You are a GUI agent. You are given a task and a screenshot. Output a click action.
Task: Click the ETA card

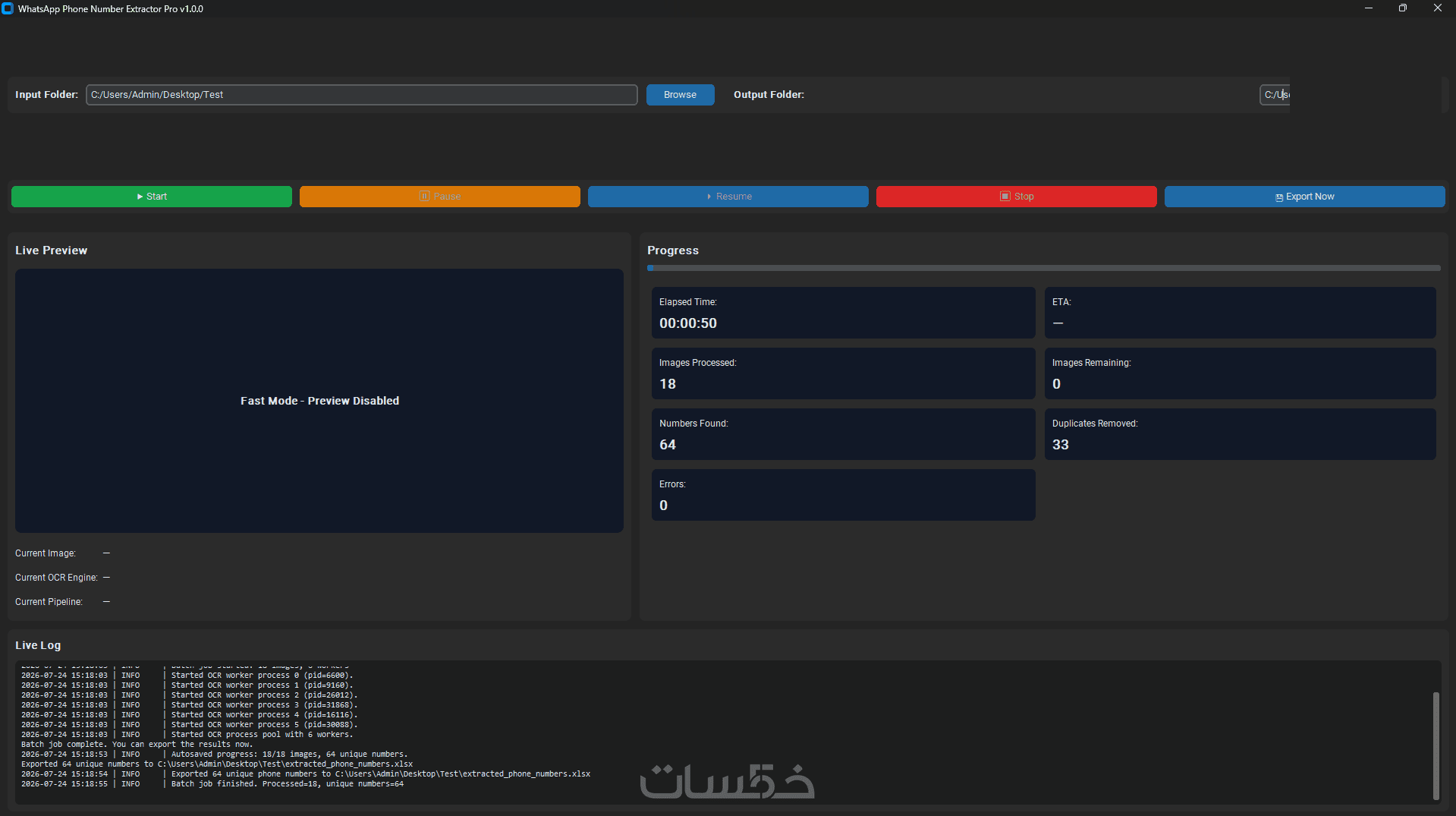coord(1240,313)
